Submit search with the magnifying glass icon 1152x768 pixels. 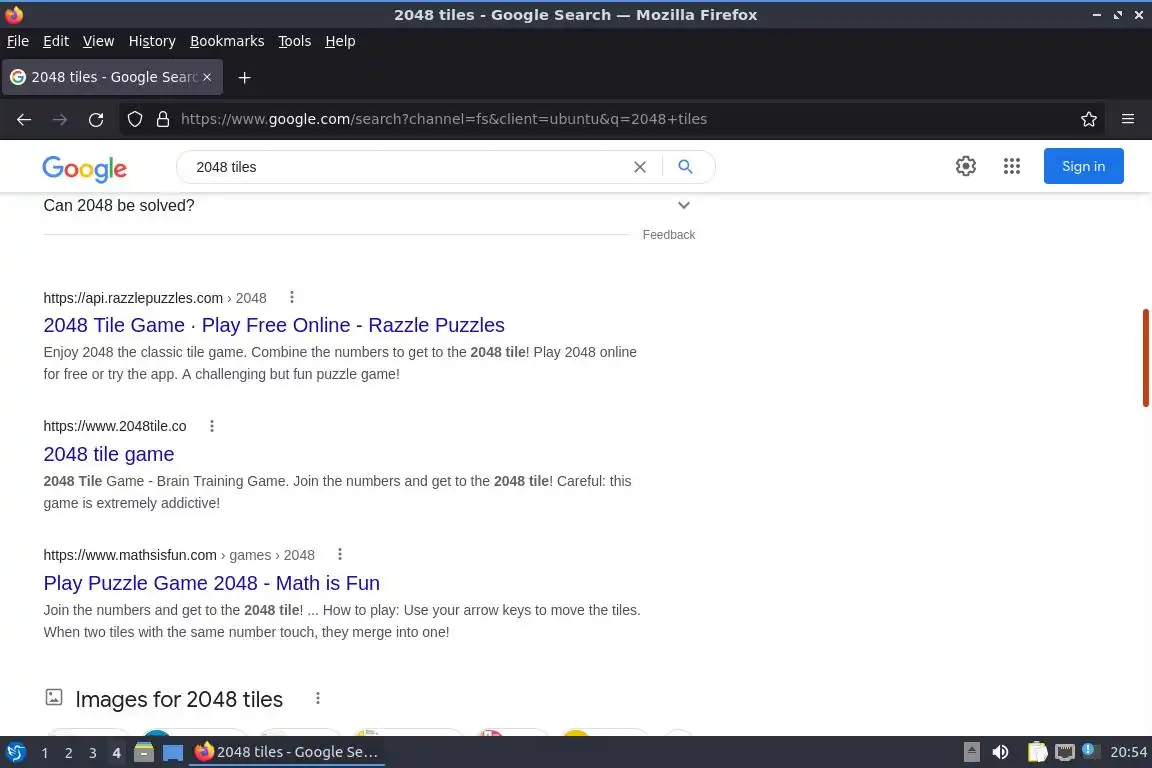point(685,167)
